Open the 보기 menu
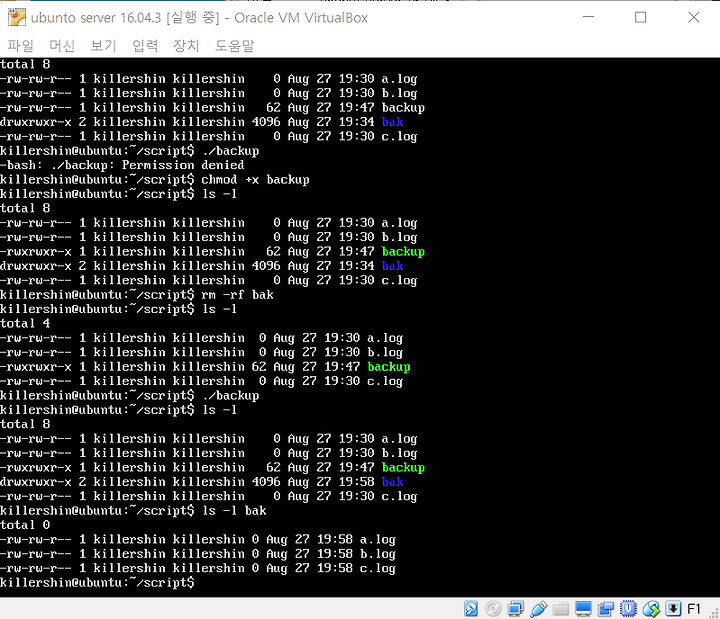 [103, 45]
